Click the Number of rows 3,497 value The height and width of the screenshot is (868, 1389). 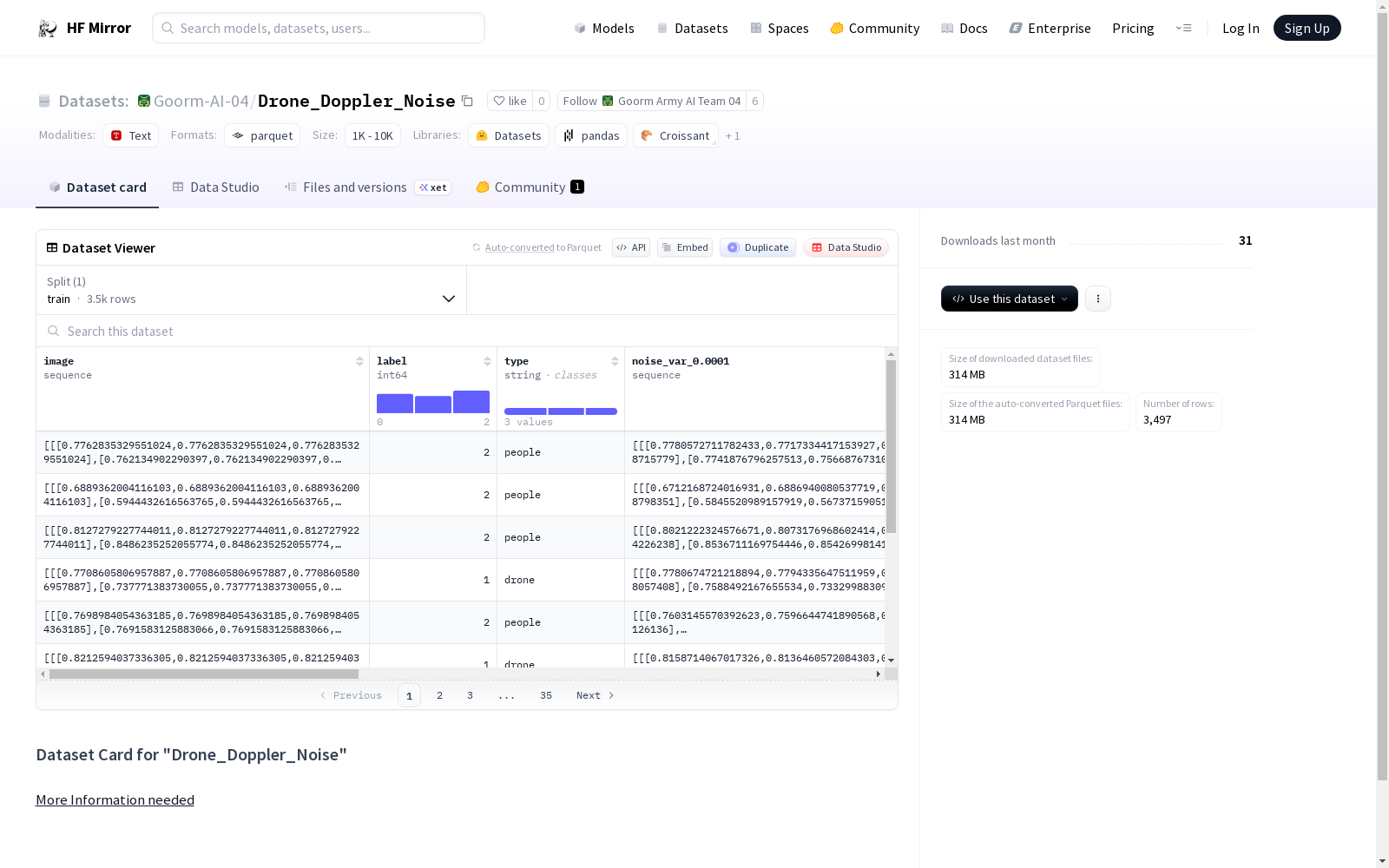(1157, 419)
